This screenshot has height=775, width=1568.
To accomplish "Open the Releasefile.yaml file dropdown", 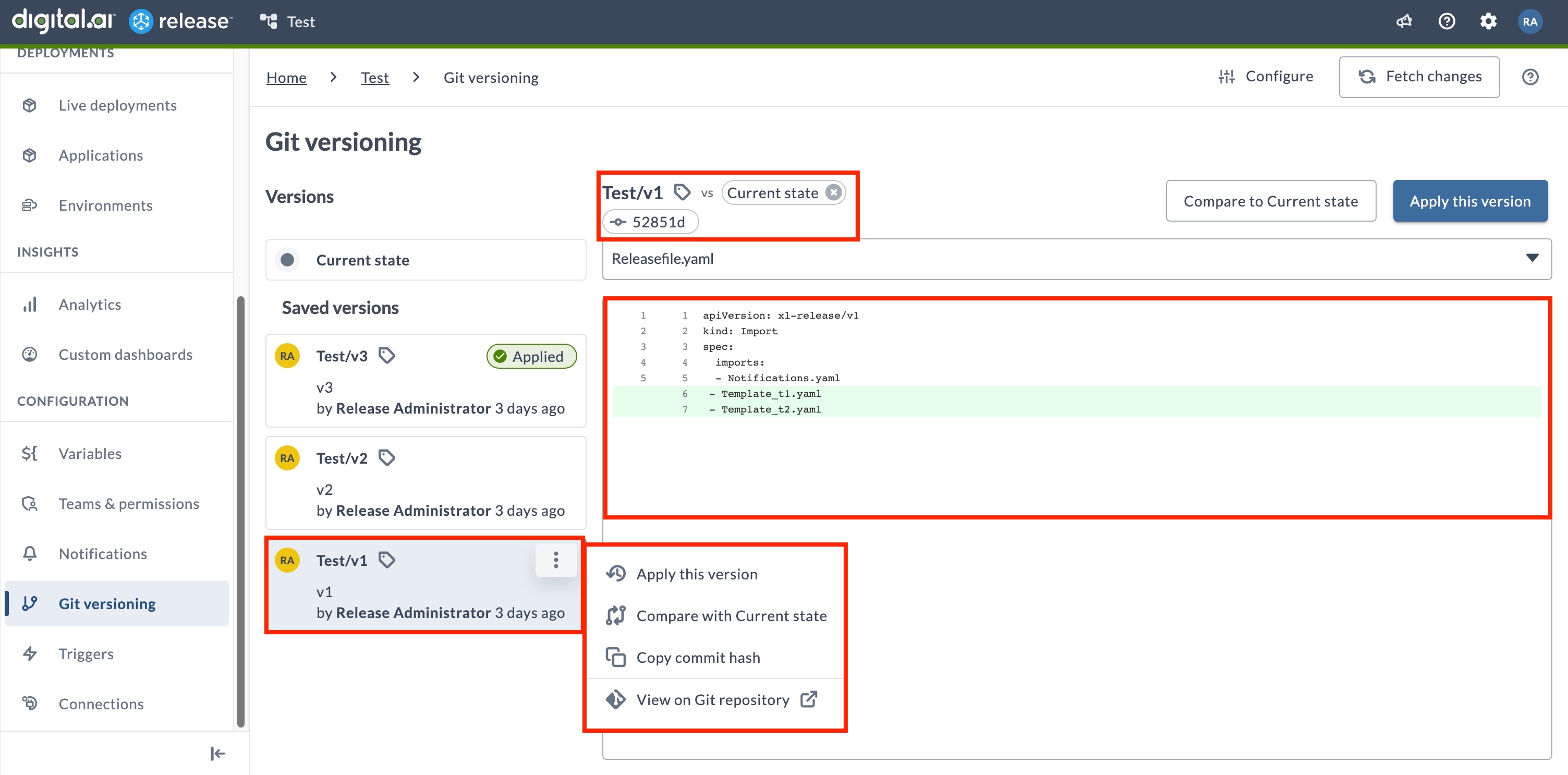I will point(1532,258).
